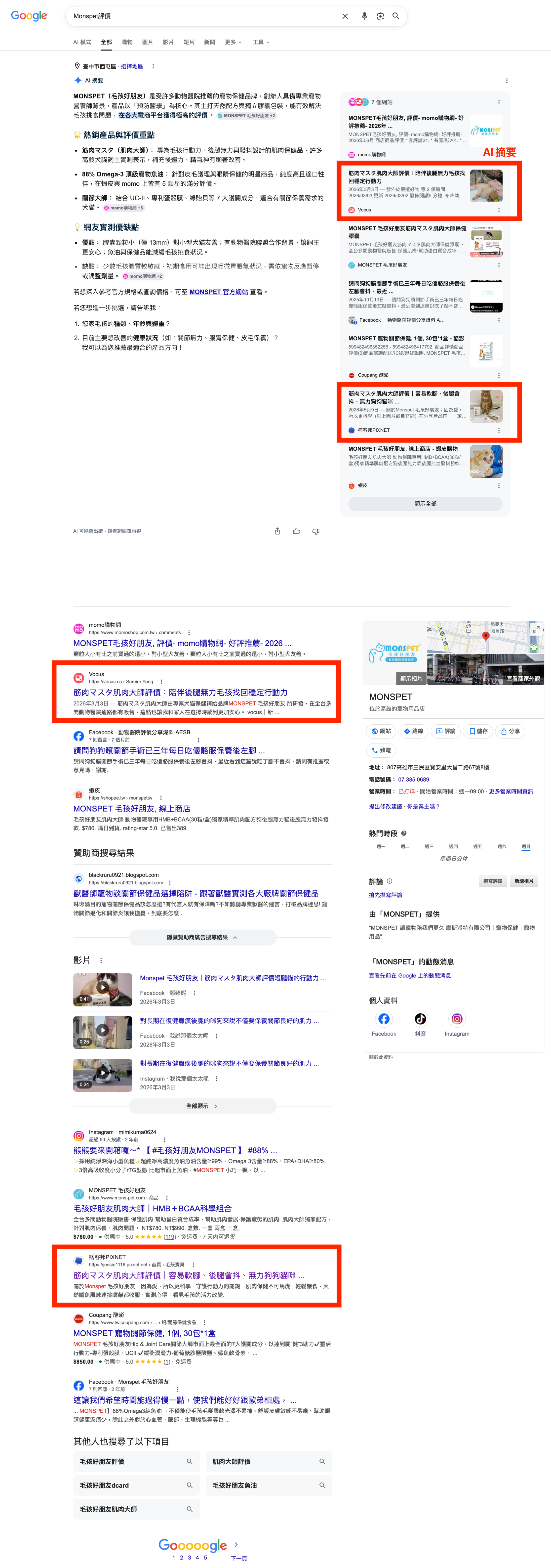Open the momo購物網 +5 citation chip
Viewport: 551px width, 1568px height.
click(x=123, y=208)
